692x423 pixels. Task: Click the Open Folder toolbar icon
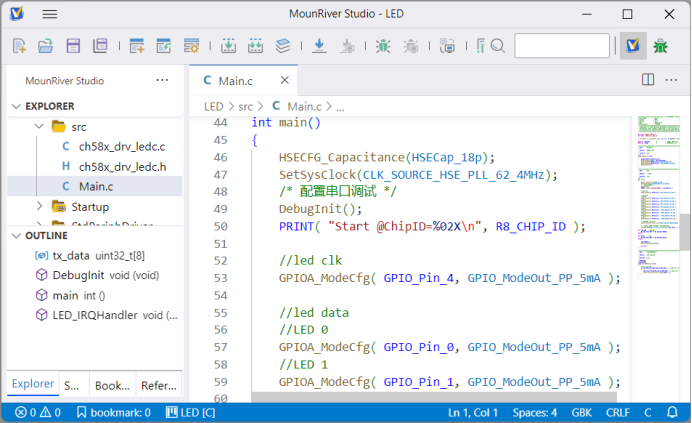[x=45, y=46]
